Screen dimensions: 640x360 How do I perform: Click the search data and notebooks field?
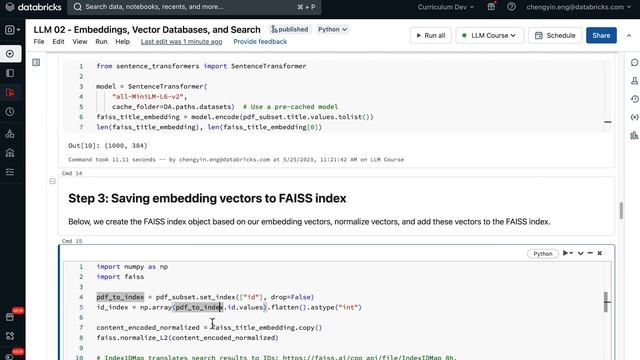click(x=194, y=7)
